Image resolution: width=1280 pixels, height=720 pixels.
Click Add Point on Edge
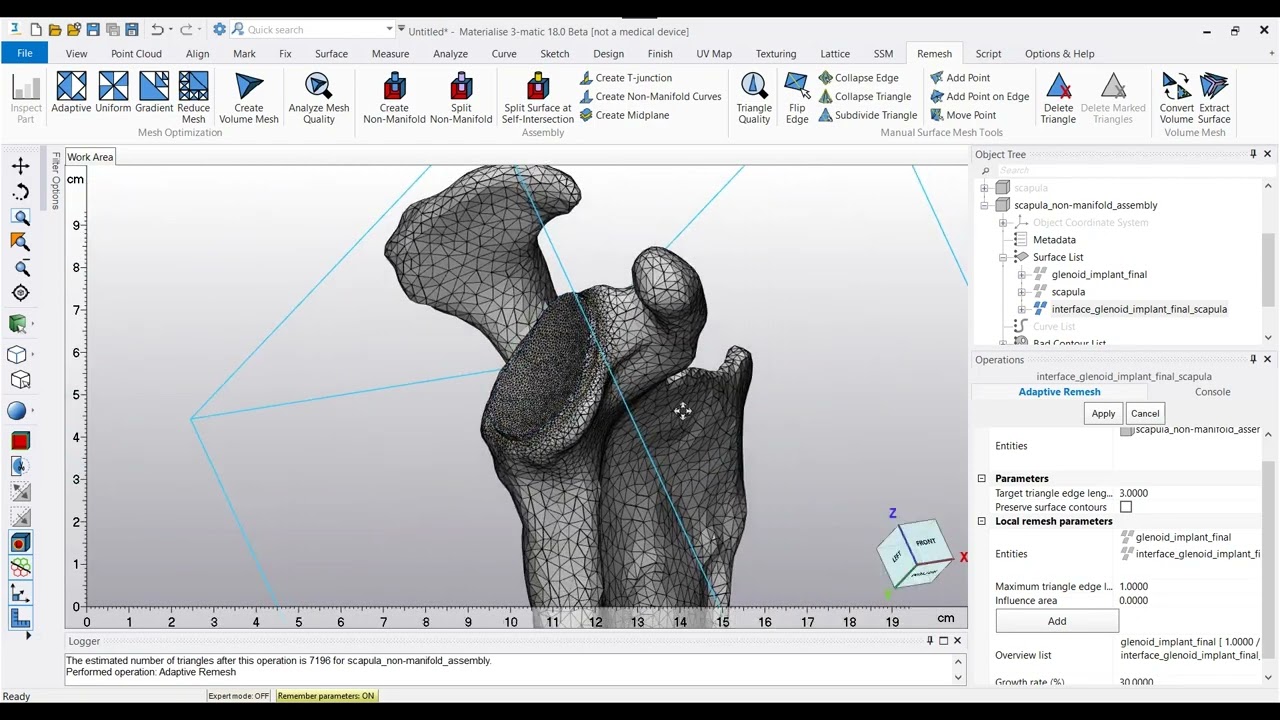[x=979, y=96]
